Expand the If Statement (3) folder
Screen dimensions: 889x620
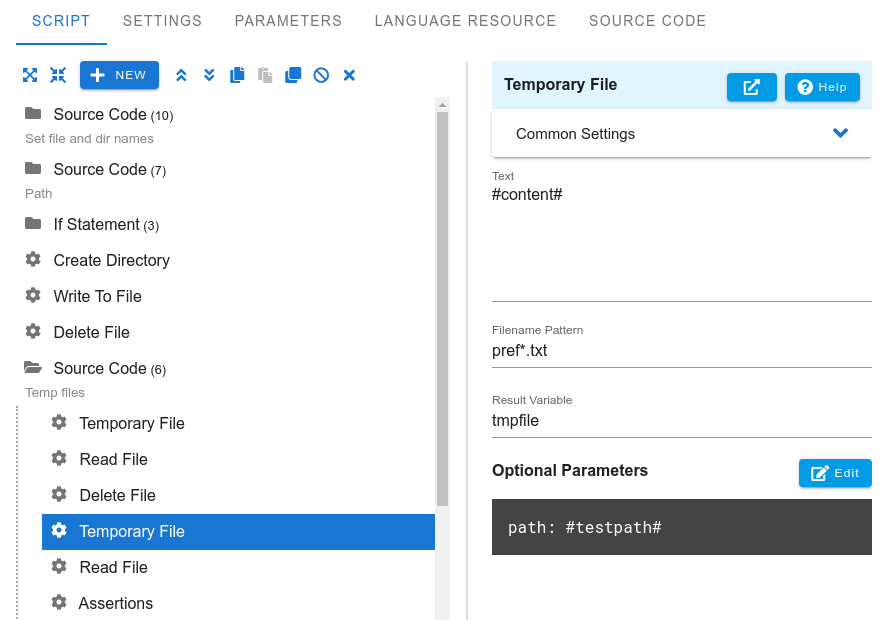(x=33, y=224)
